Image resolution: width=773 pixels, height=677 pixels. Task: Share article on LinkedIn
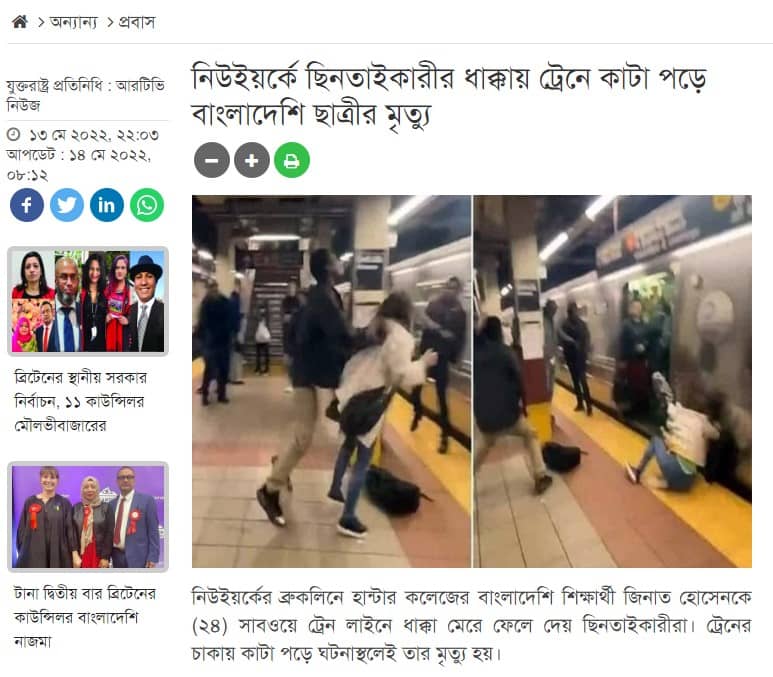click(106, 205)
